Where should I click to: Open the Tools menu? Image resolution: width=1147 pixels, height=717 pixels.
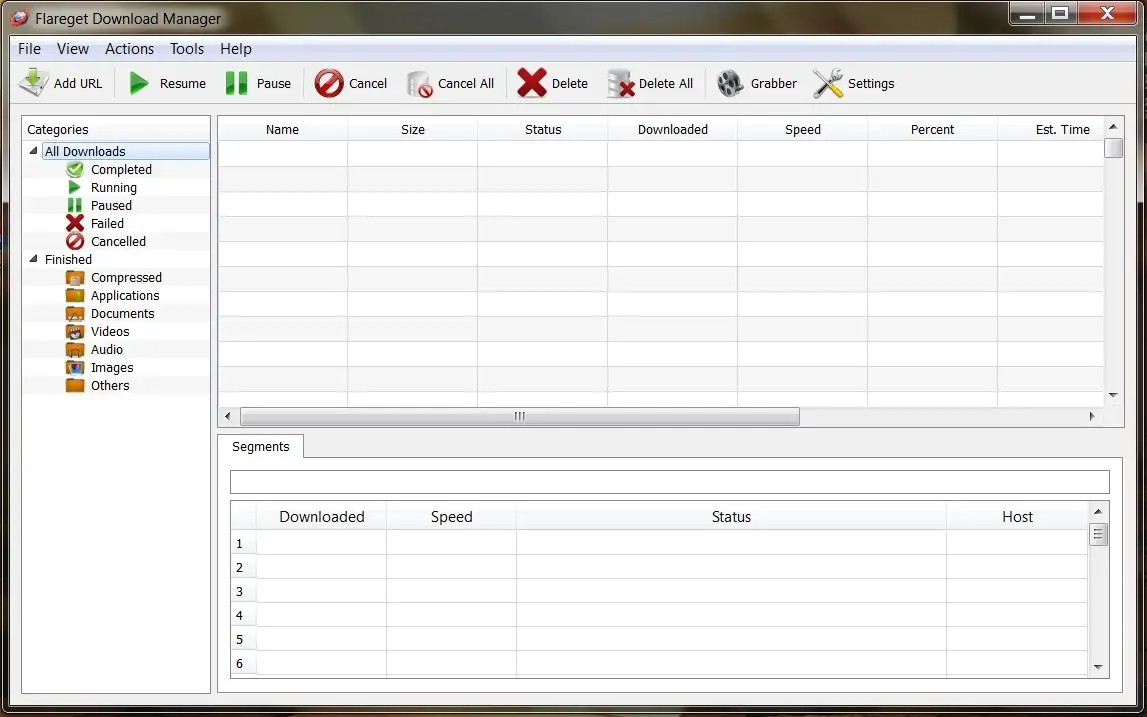click(x=187, y=49)
